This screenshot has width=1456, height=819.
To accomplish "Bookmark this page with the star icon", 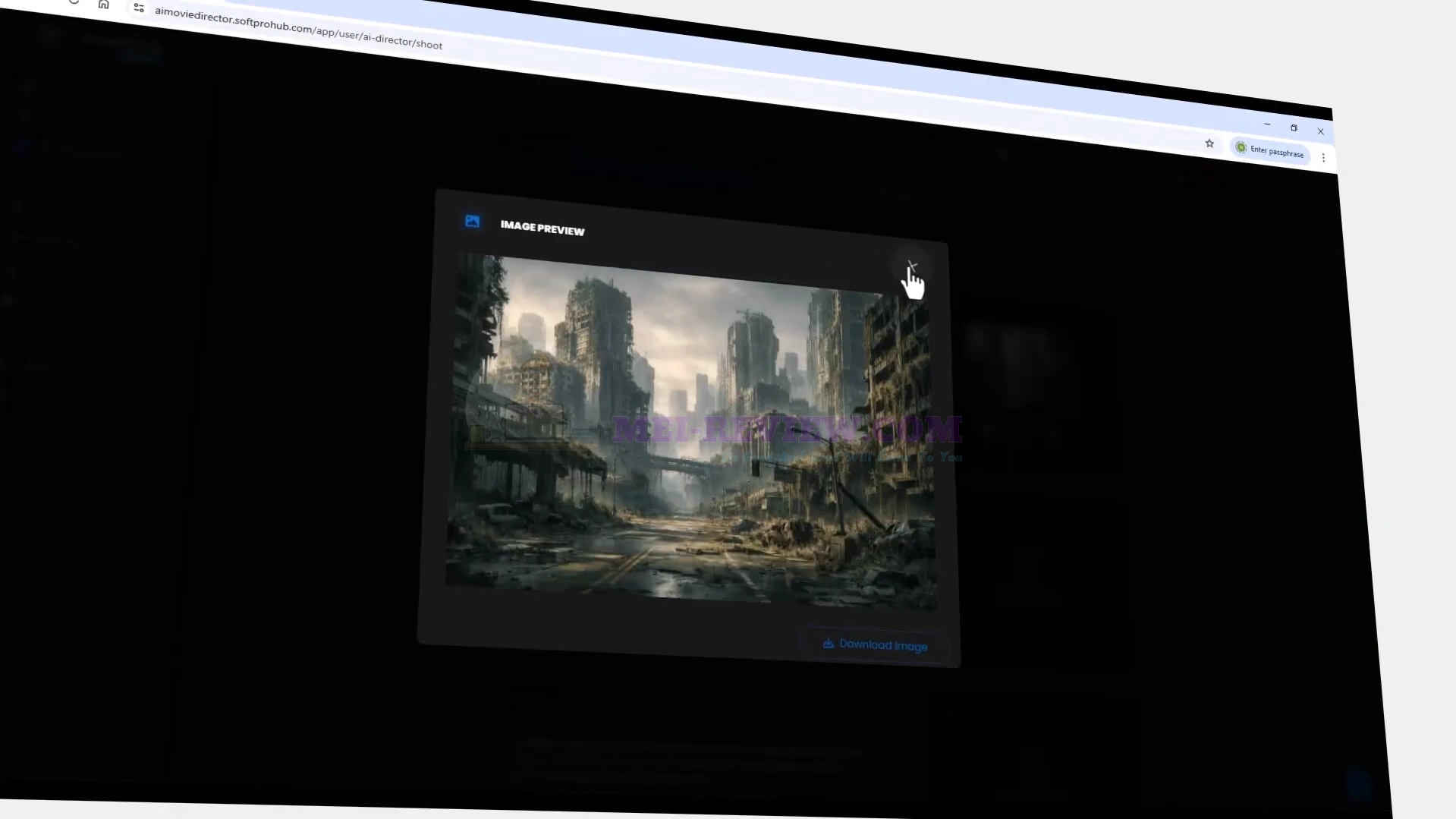I will [x=1209, y=143].
